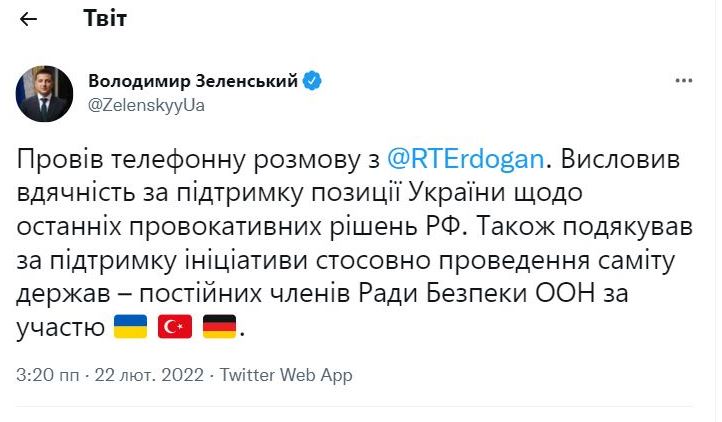This screenshot has width=722, height=422.
Task: Open the three-dot more options menu
Action: tap(684, 81)
